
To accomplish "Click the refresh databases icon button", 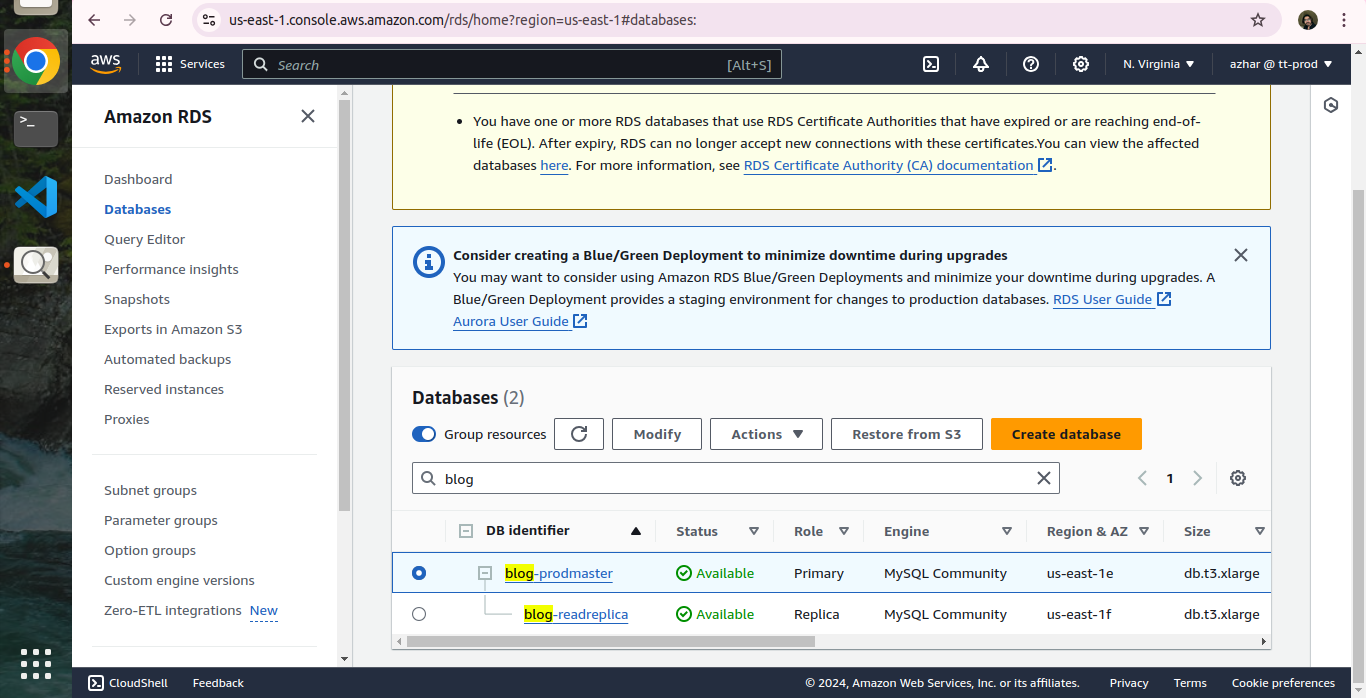I will tap(579, 434).
